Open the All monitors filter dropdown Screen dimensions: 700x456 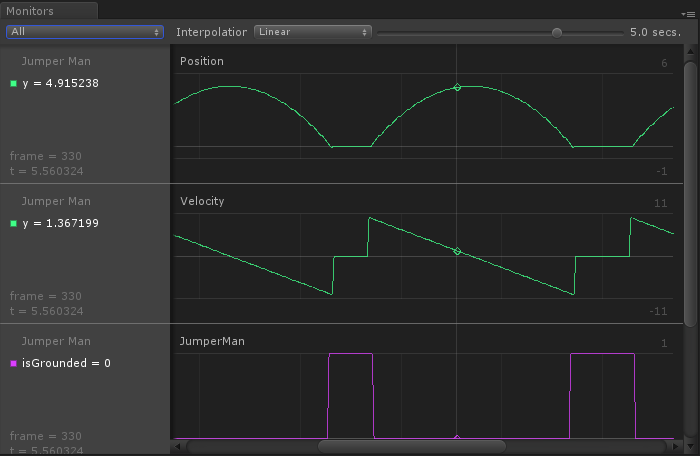pos(85,32)
